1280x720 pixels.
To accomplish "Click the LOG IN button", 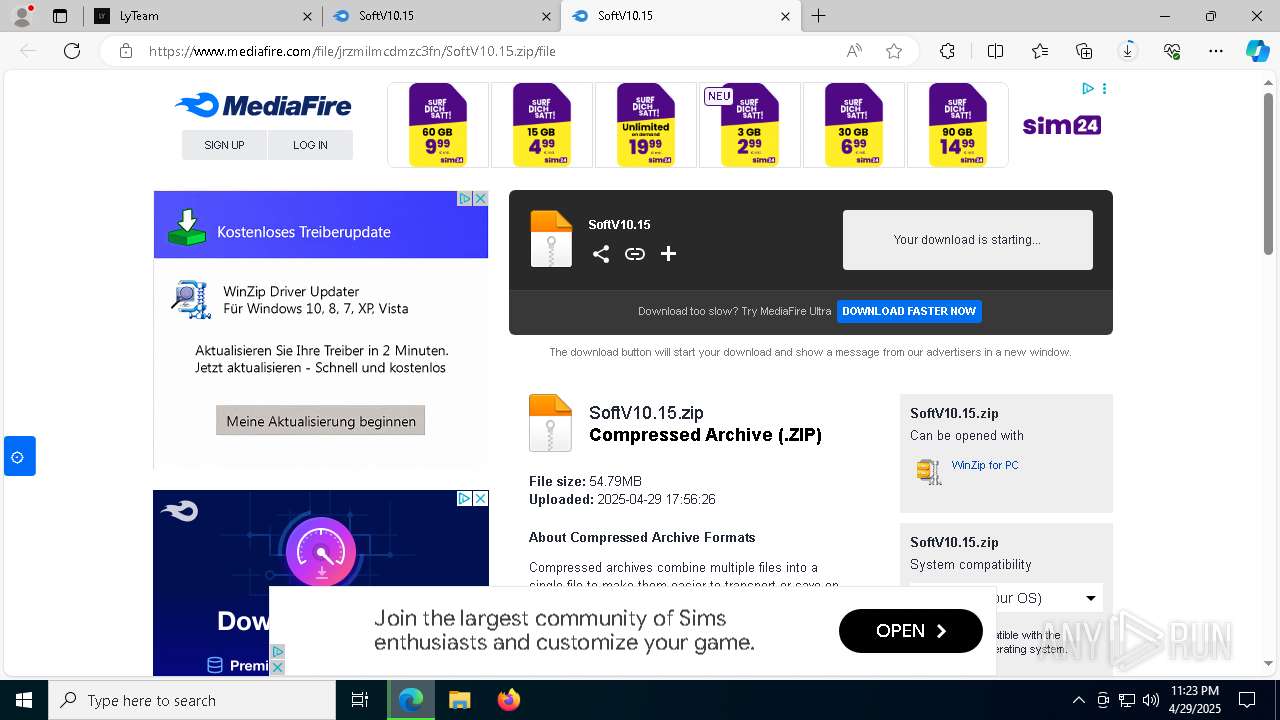I will [310, 145].
